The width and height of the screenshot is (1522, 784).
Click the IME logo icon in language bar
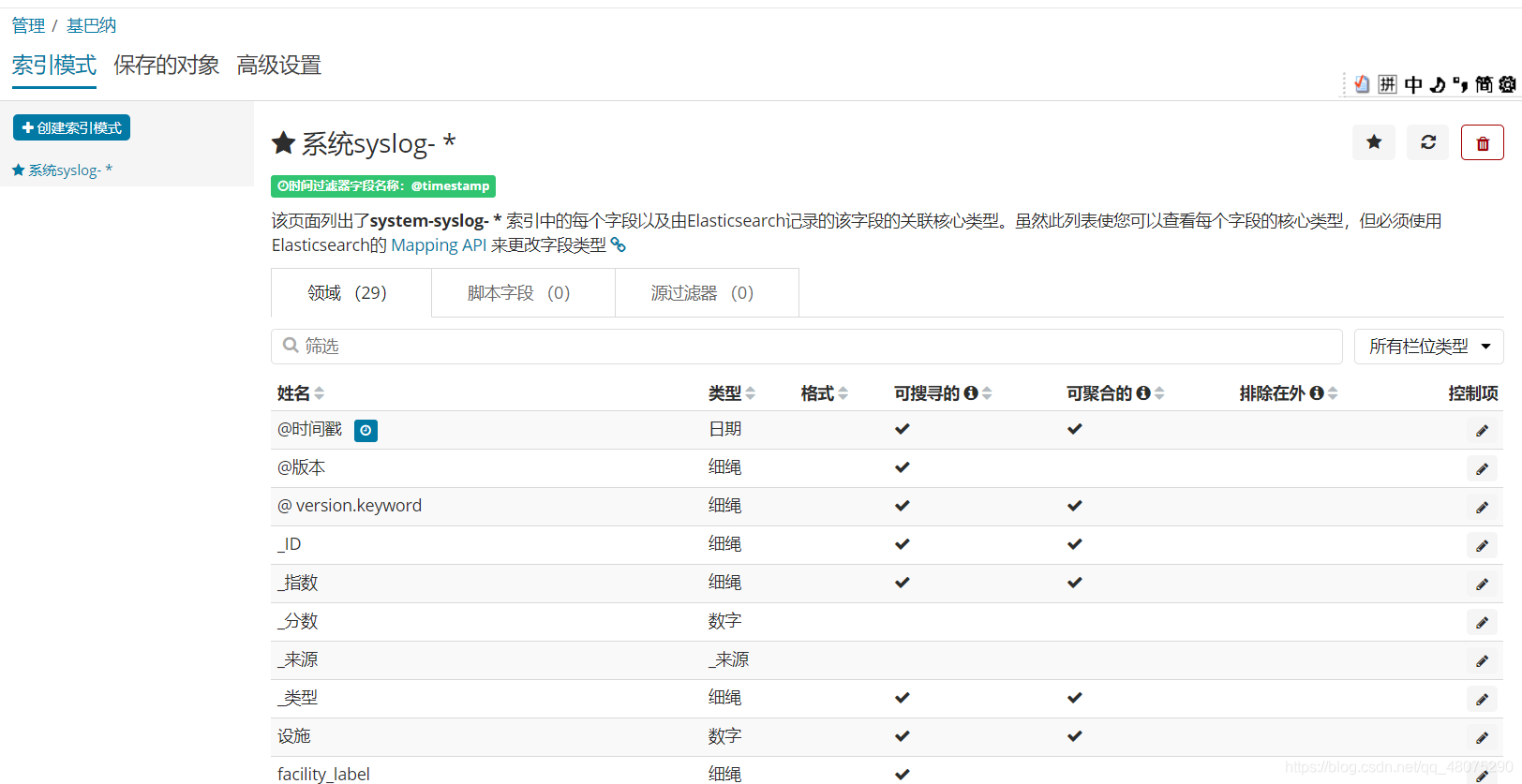1363,84
